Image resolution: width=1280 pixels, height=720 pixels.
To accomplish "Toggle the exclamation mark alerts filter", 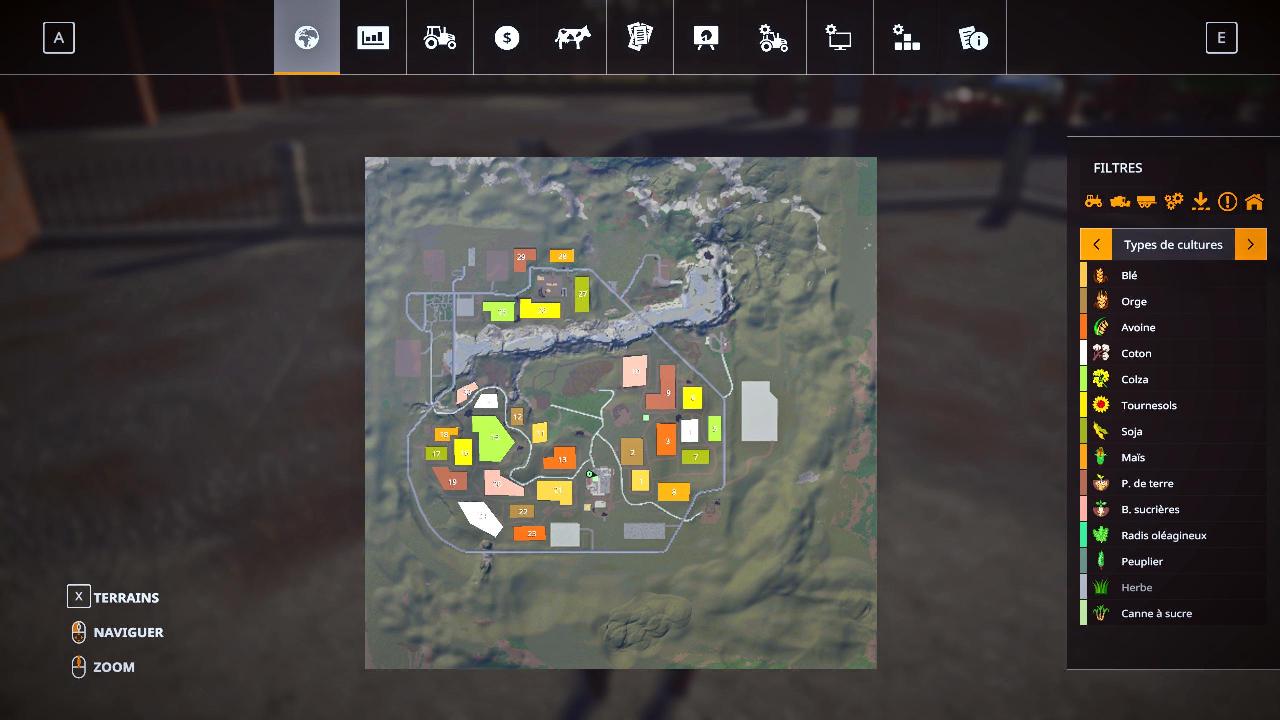I will [x=1227, y=201].
